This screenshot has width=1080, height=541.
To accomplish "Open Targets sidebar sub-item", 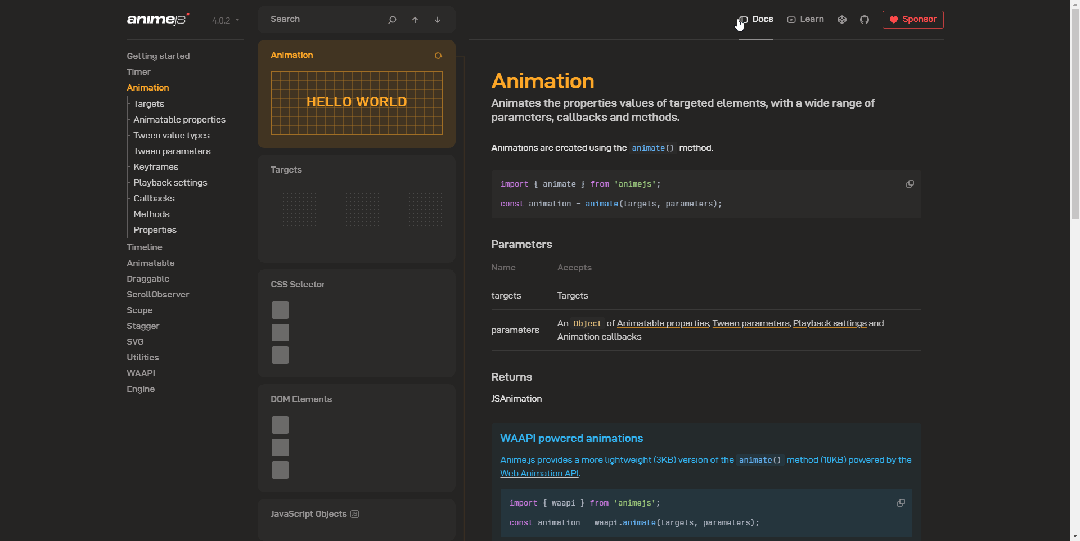I will tap(149, 104).
